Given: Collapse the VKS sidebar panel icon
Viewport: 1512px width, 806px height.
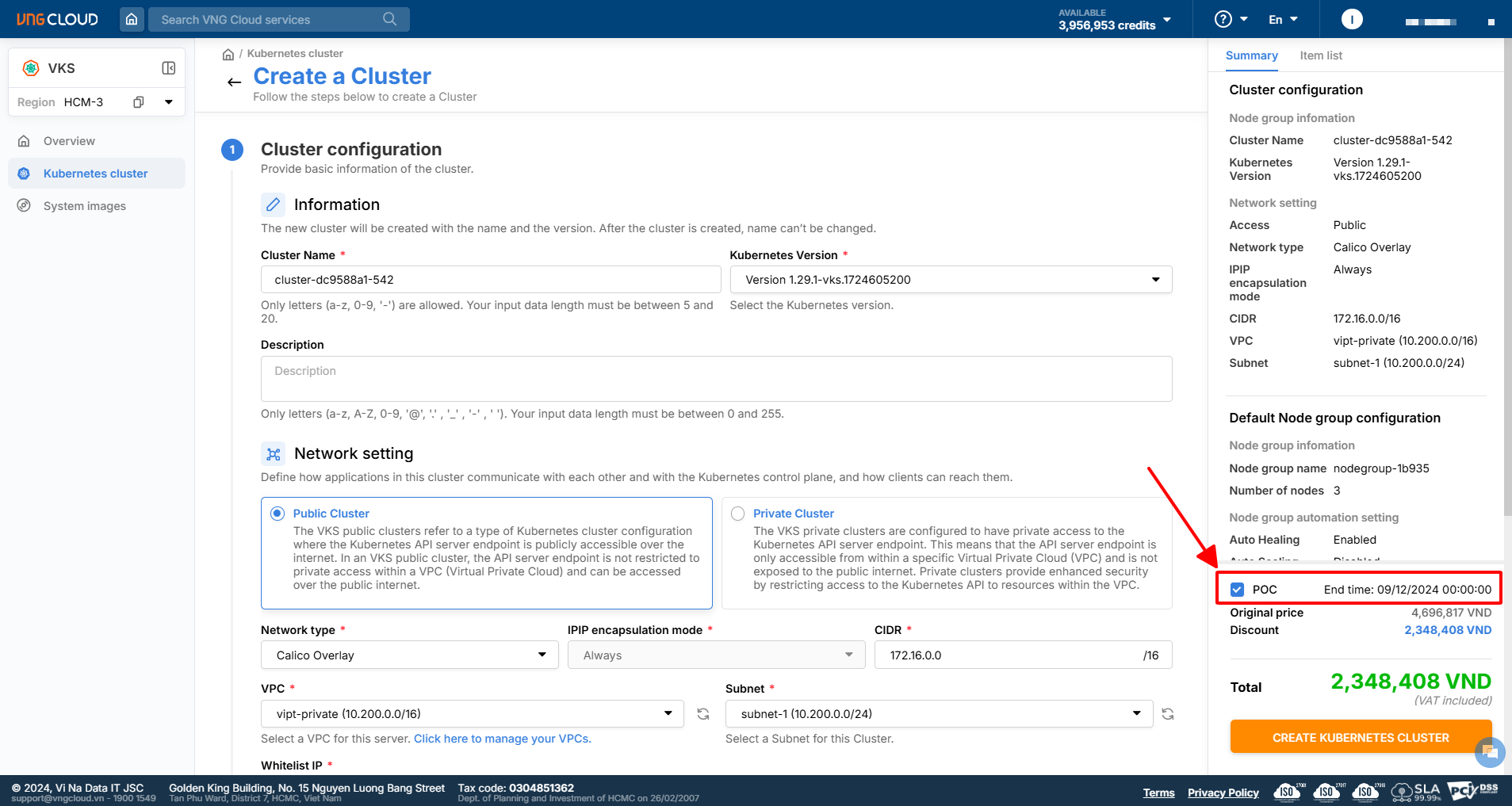Looking at the screenshot, I should [168, 68].
